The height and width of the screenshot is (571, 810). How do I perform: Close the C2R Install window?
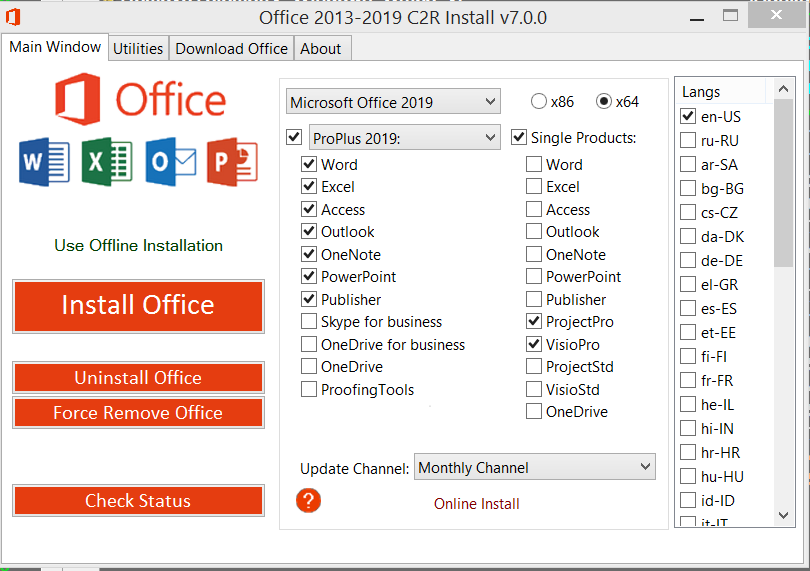pos(776,15)
